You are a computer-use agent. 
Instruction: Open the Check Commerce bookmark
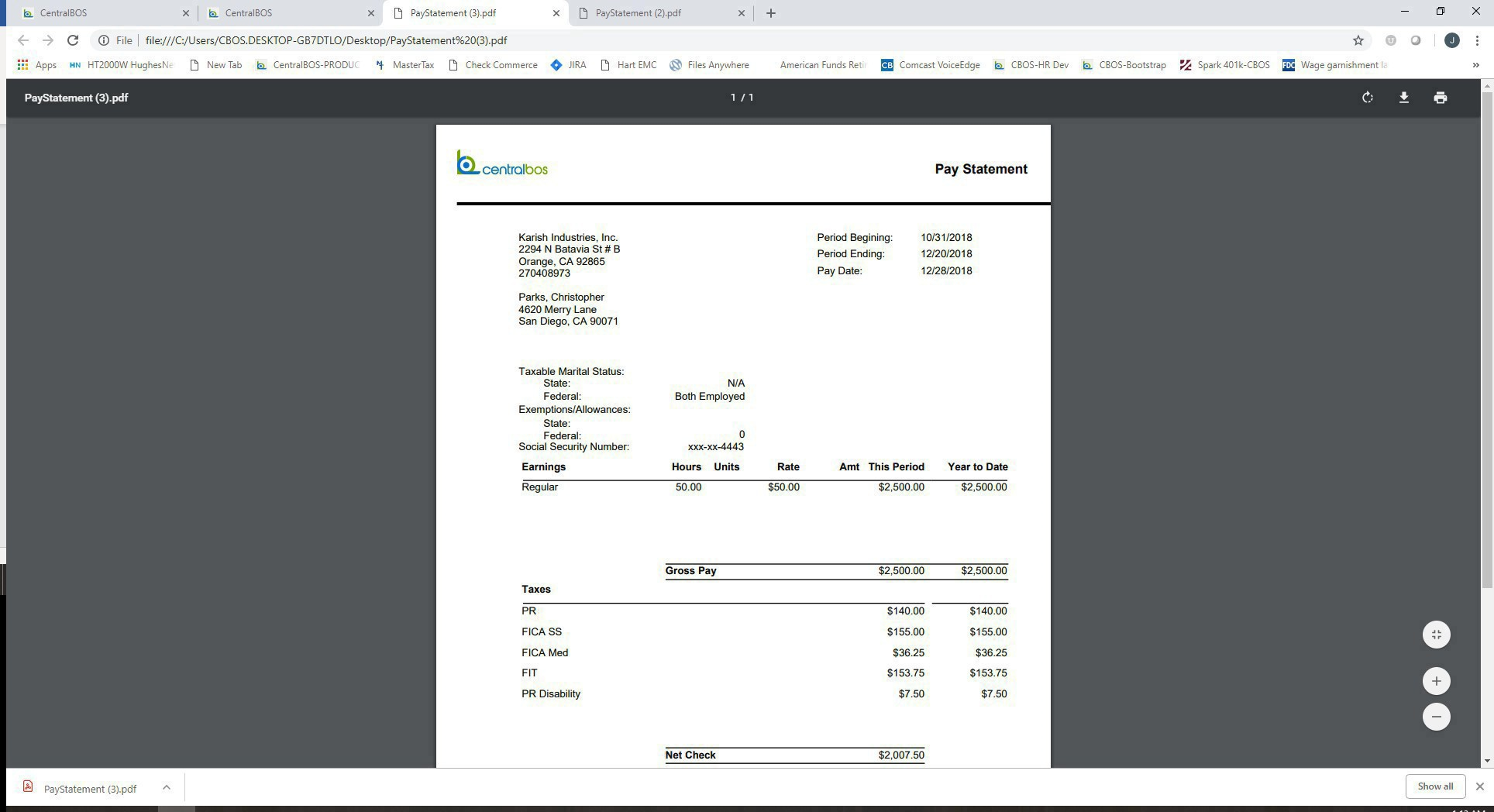[x=493, y=65]
